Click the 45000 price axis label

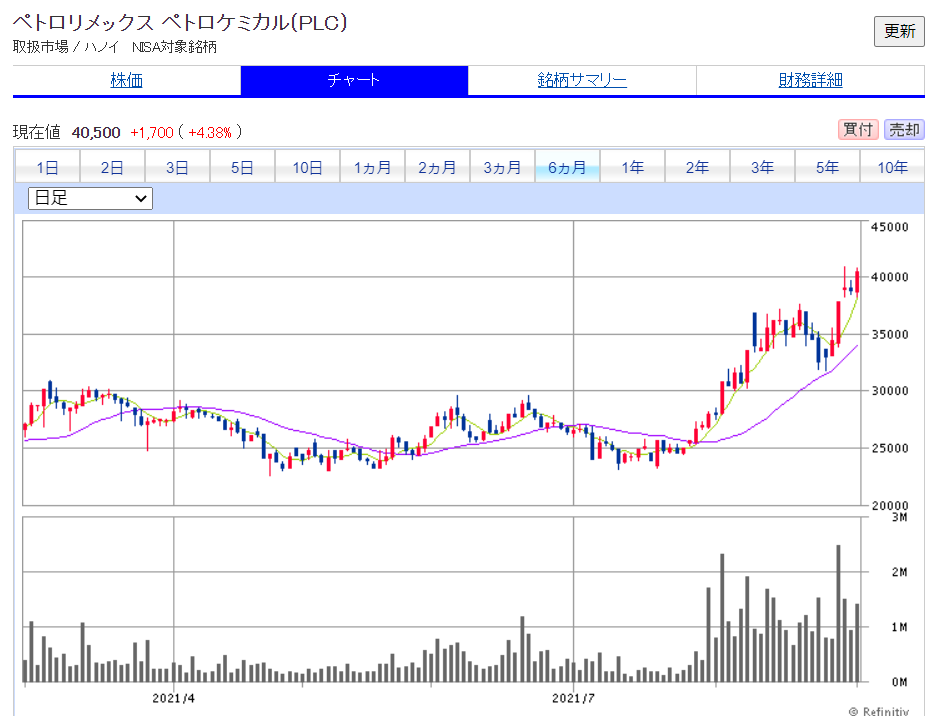tap(890, 227)
